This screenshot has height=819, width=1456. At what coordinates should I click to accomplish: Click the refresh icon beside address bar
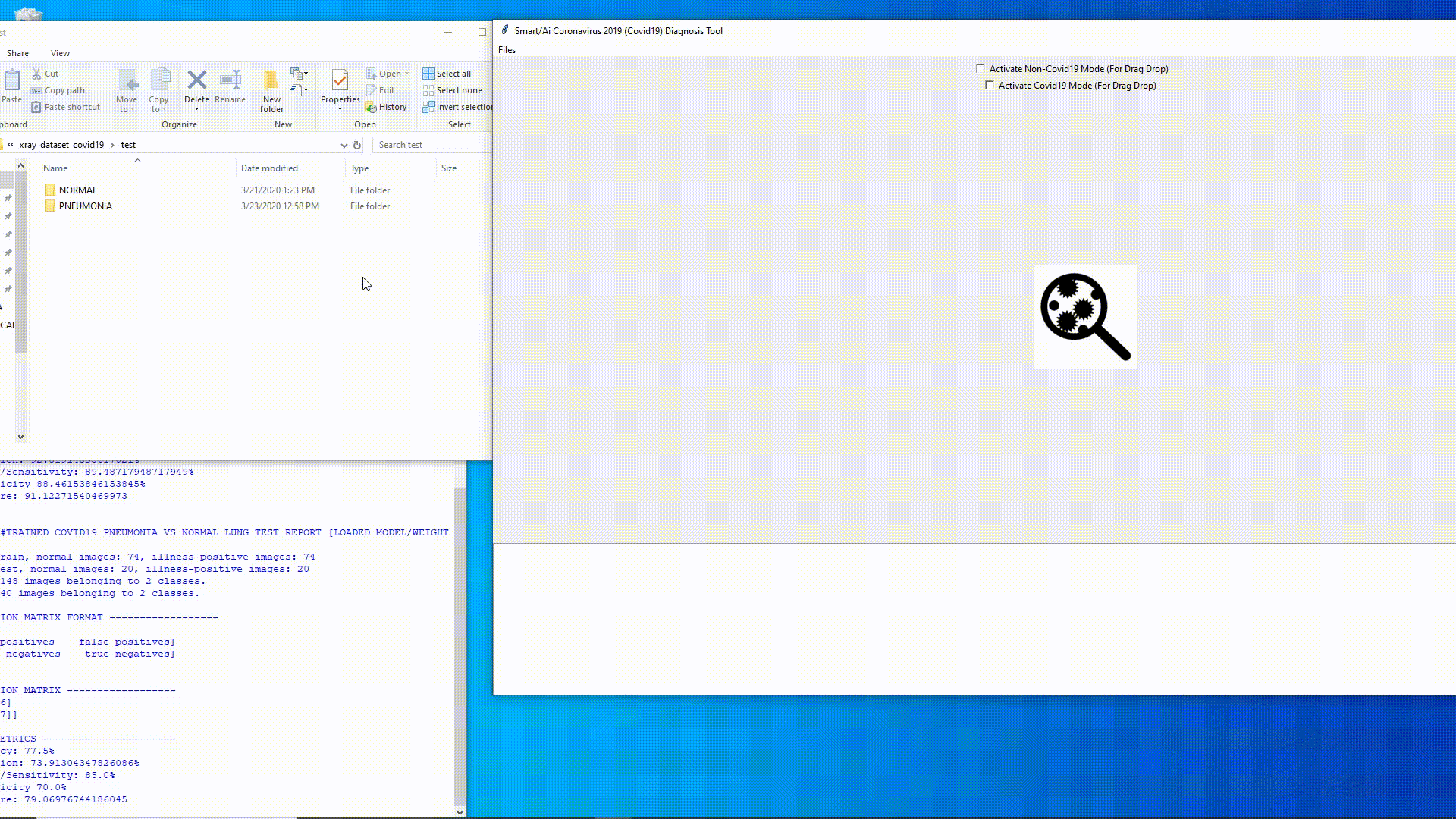(x=357, y=145)
